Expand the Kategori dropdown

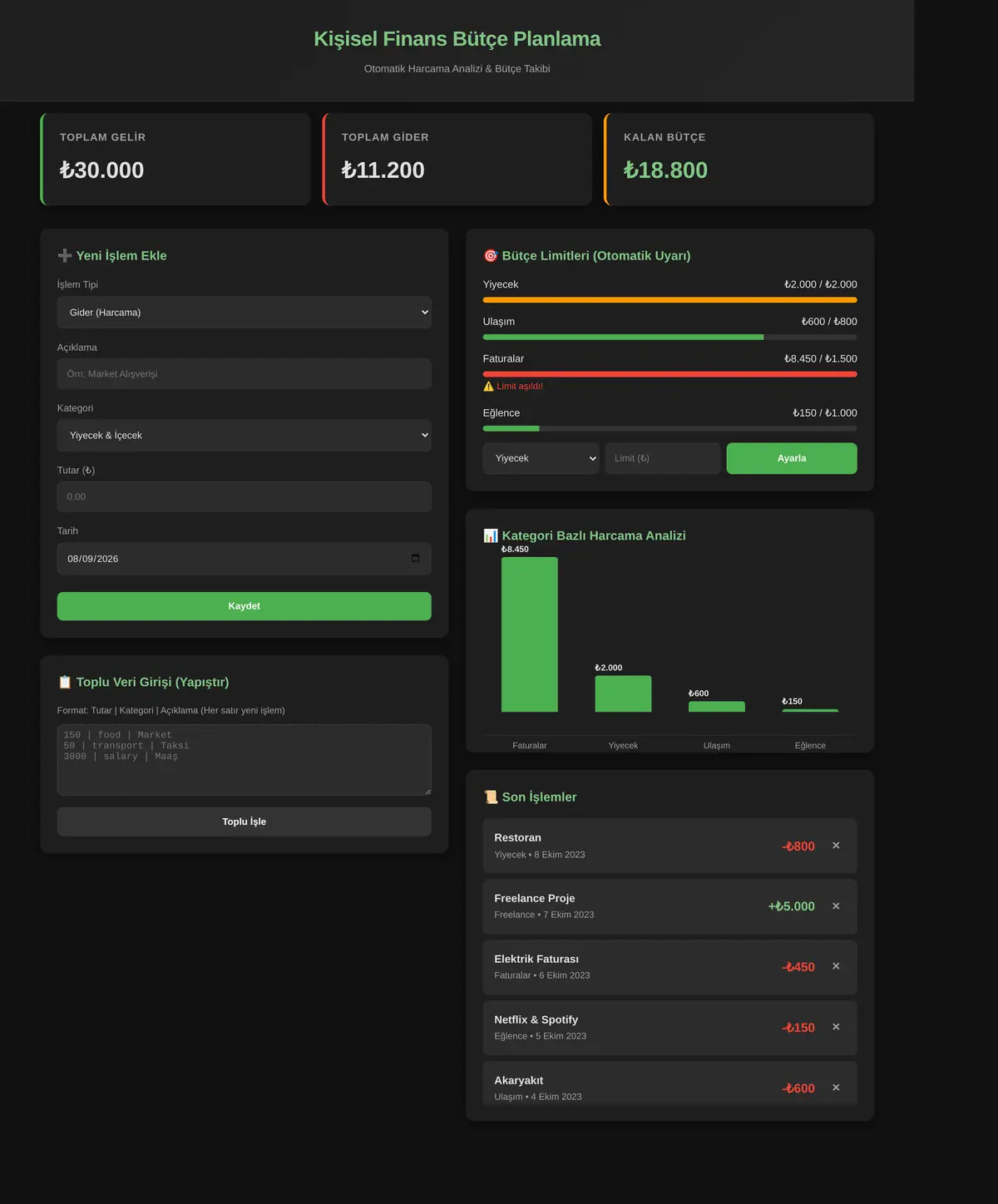tap(245, 436)
